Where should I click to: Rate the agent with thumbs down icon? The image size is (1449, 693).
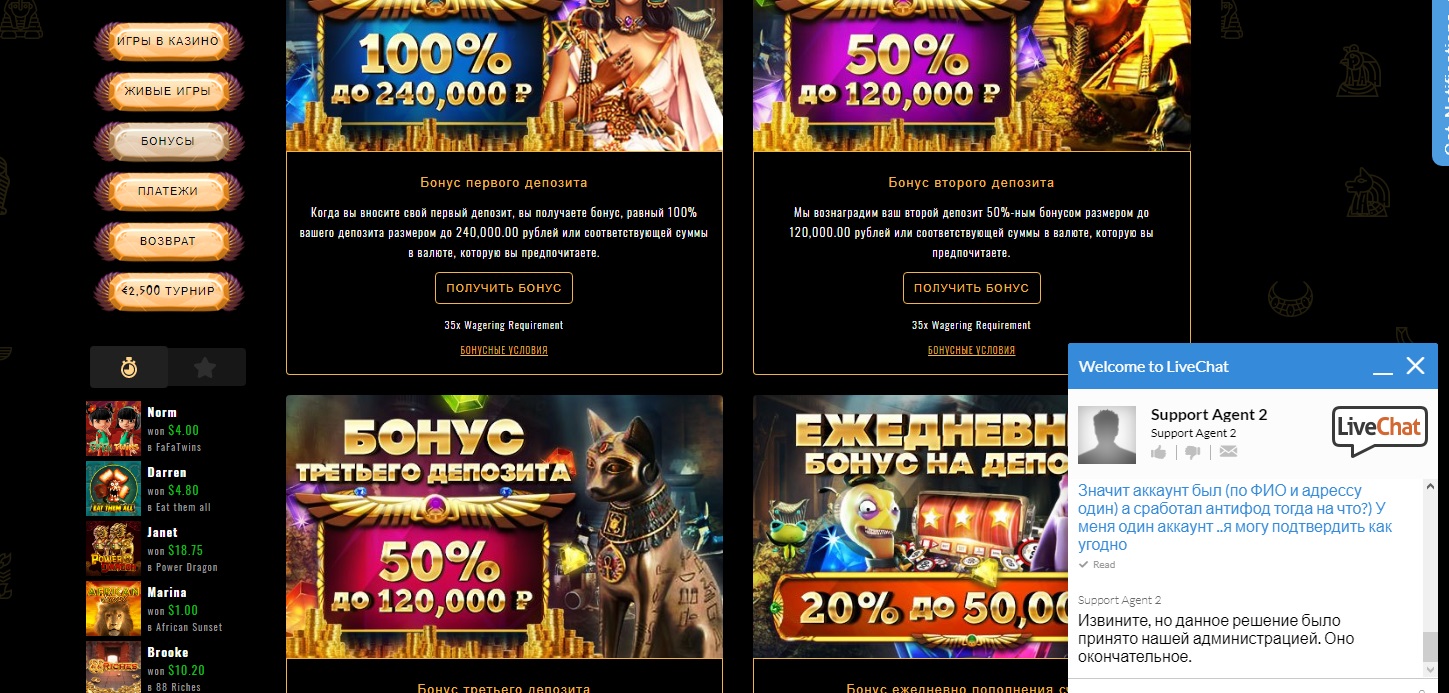(x=1193, y=452)
